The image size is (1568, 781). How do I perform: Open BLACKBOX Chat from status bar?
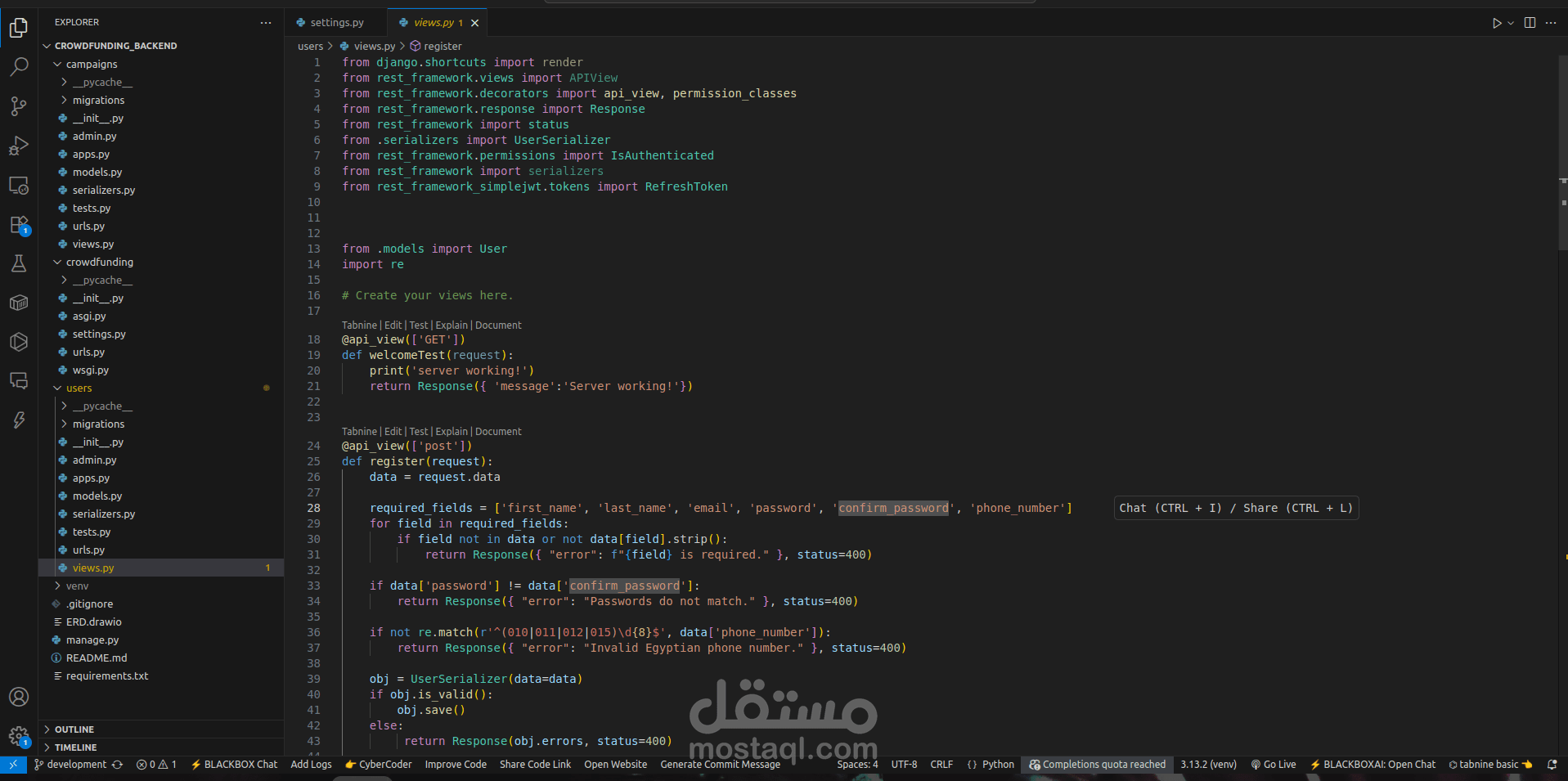234,765
